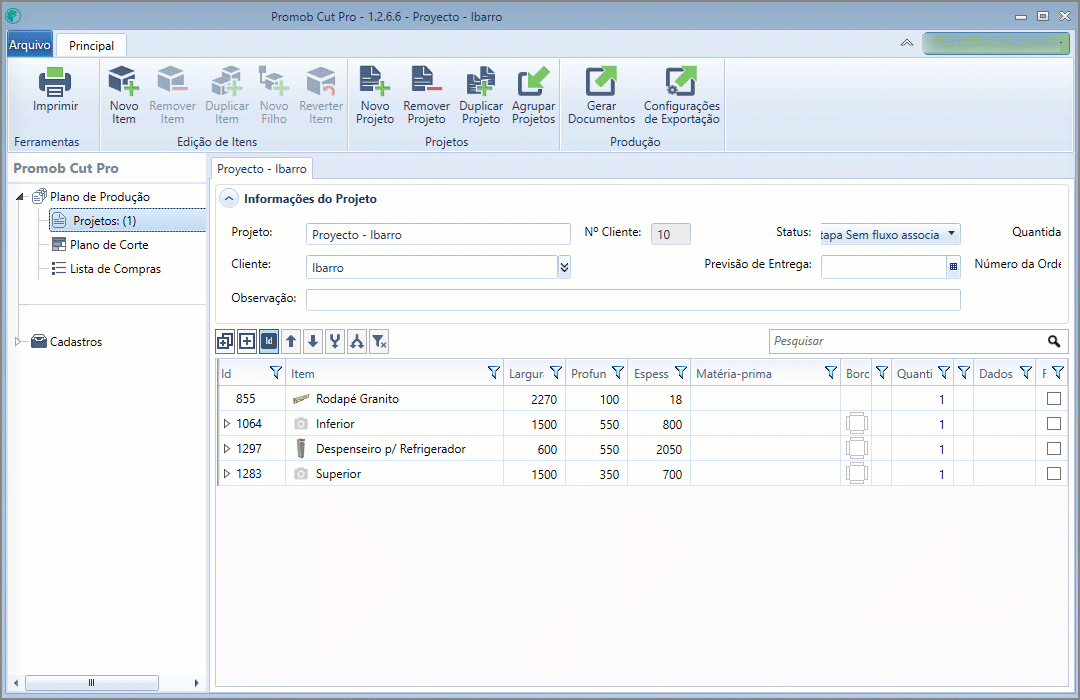Click the green account button in title area
The image size is (1080, 700).
[995, 43]
